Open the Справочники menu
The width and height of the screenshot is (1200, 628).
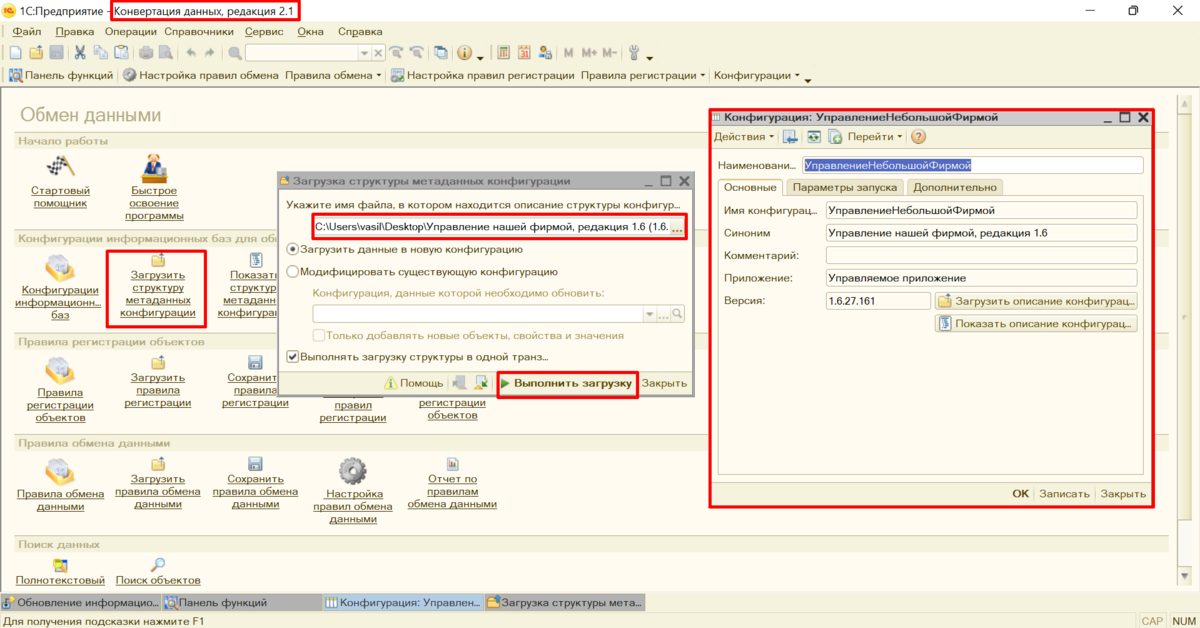(199, 31)
